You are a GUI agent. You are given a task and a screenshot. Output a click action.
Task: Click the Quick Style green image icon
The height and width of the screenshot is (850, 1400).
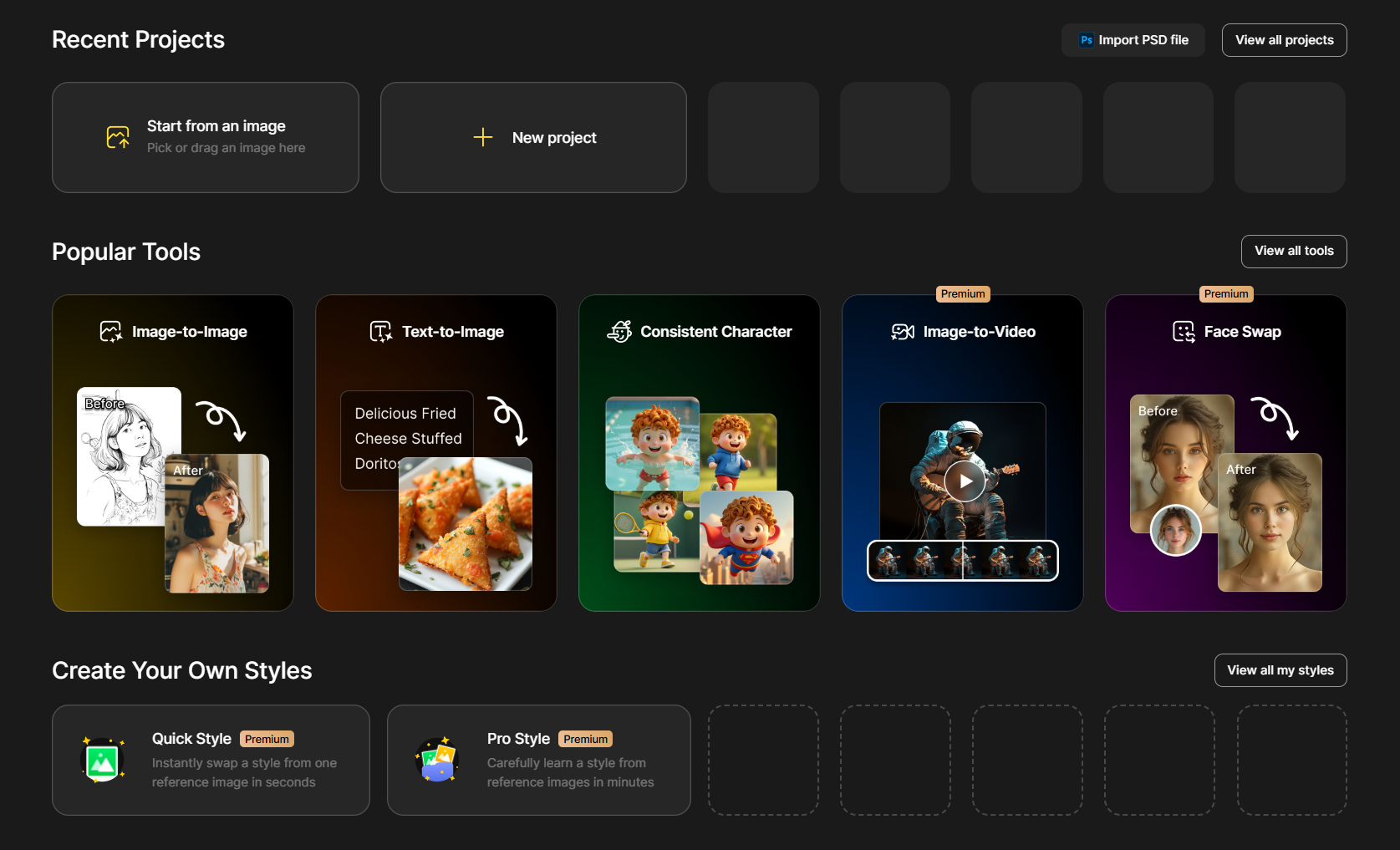103,760
